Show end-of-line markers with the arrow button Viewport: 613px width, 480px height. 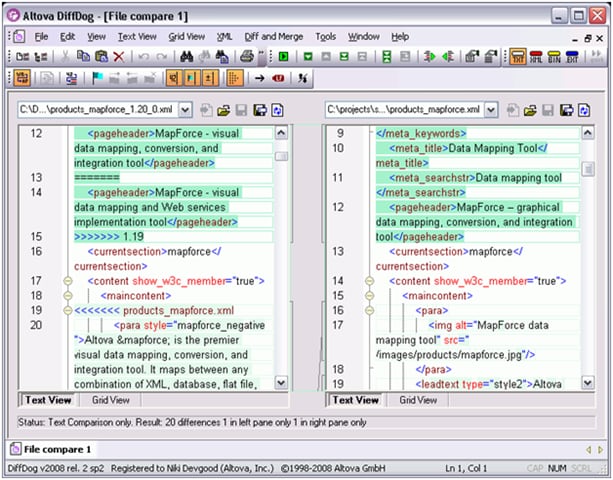tap(260, 78)
